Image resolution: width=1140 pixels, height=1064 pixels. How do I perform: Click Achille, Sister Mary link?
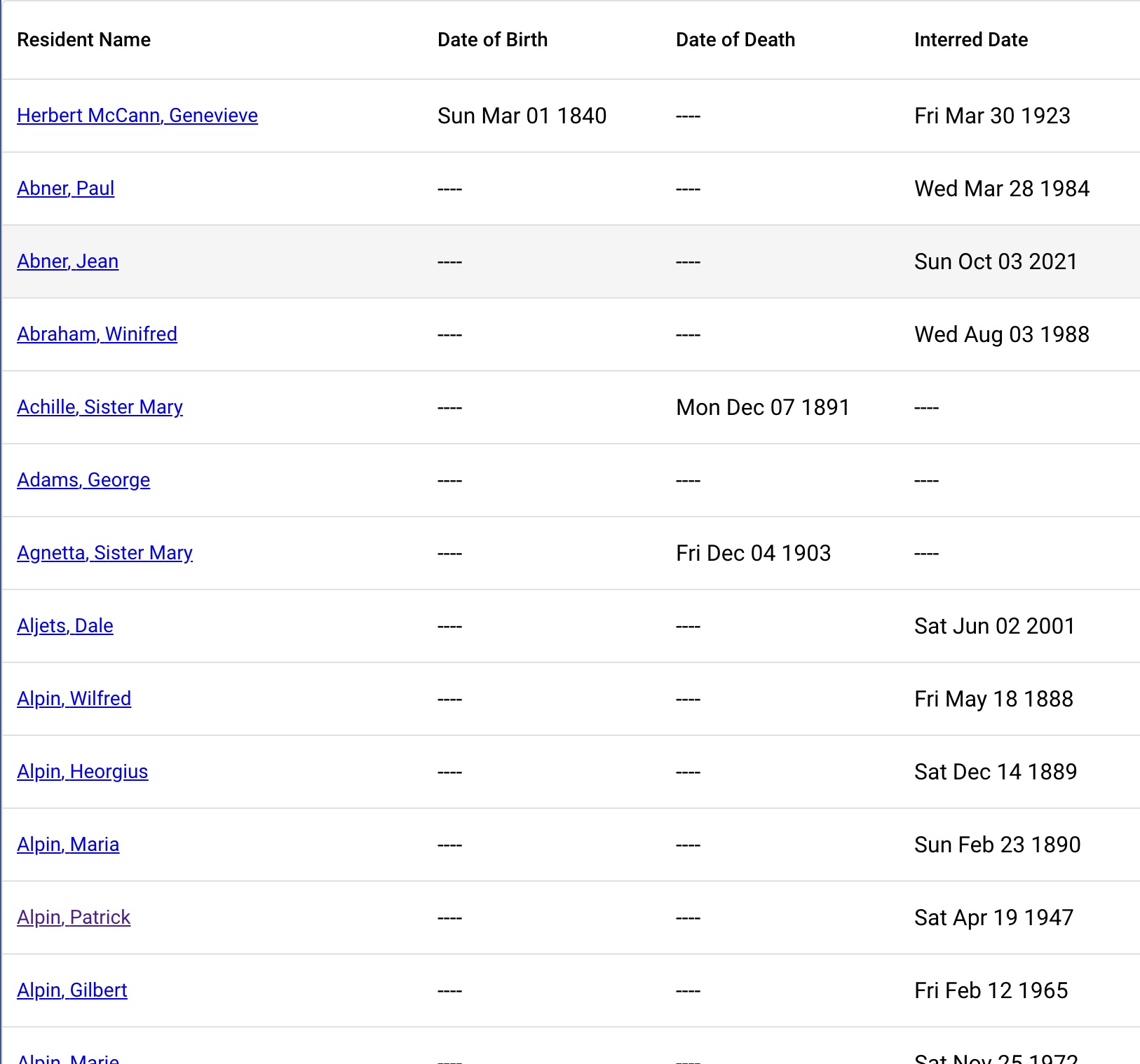click(100, 407)
